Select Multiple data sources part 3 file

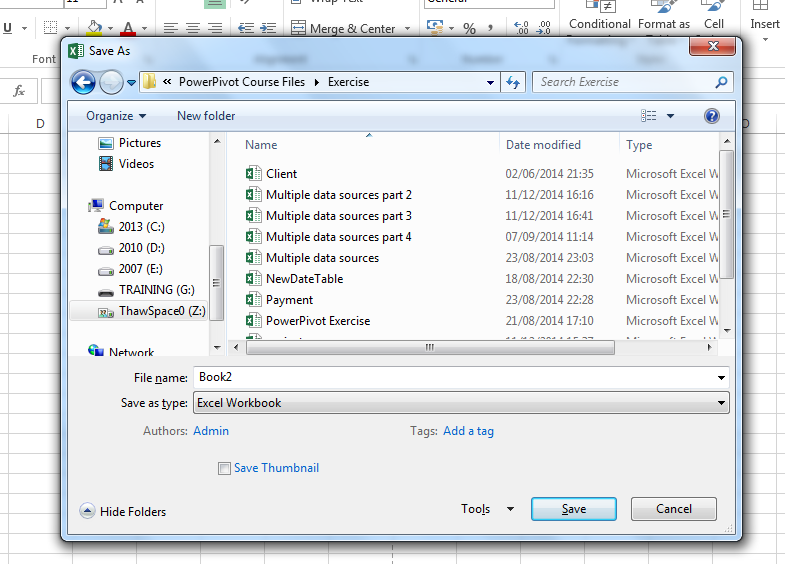tap(338, 216)
